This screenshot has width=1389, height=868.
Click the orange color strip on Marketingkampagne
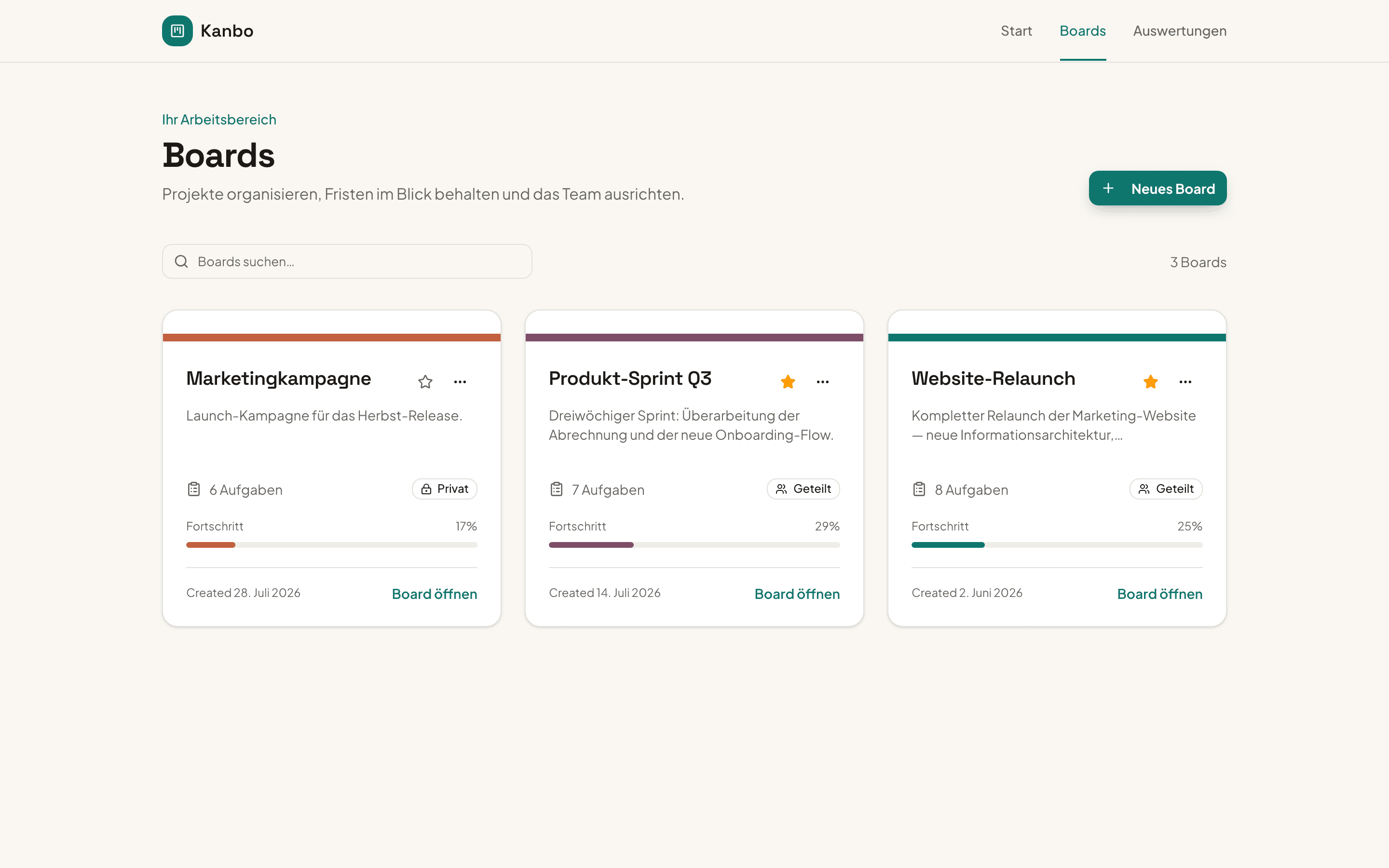pos(332,338)
